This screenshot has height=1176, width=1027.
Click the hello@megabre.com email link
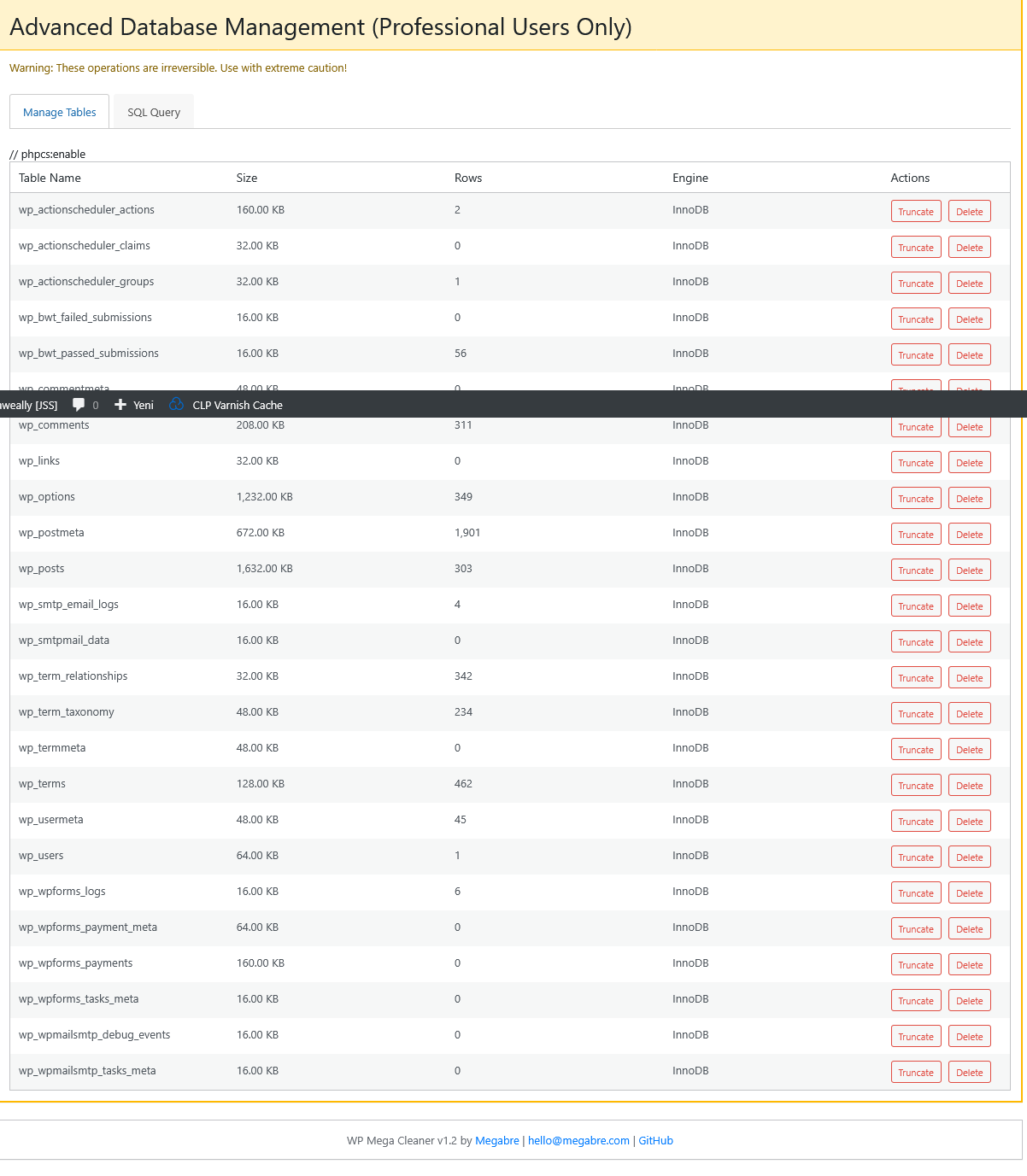point(578,1141)
